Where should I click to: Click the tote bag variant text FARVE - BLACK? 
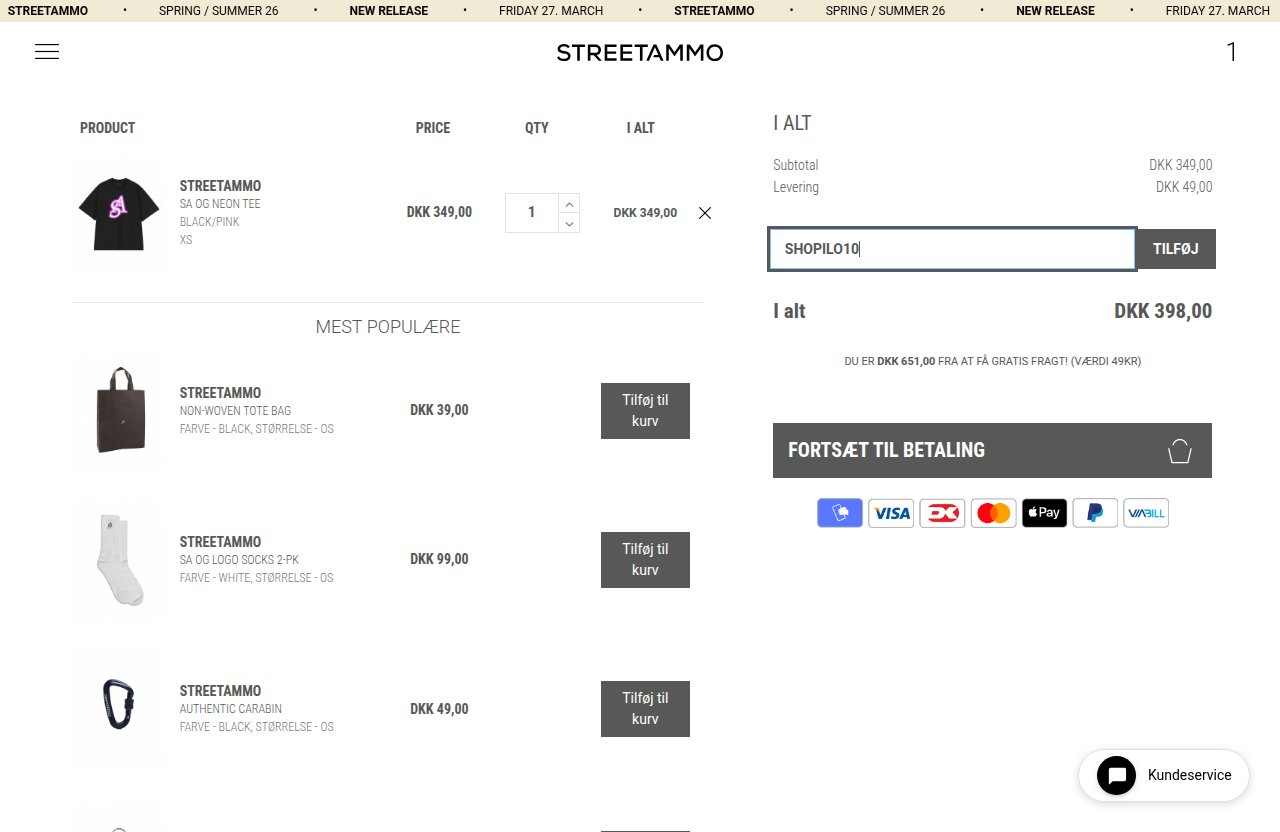click(x=257, y=429)
